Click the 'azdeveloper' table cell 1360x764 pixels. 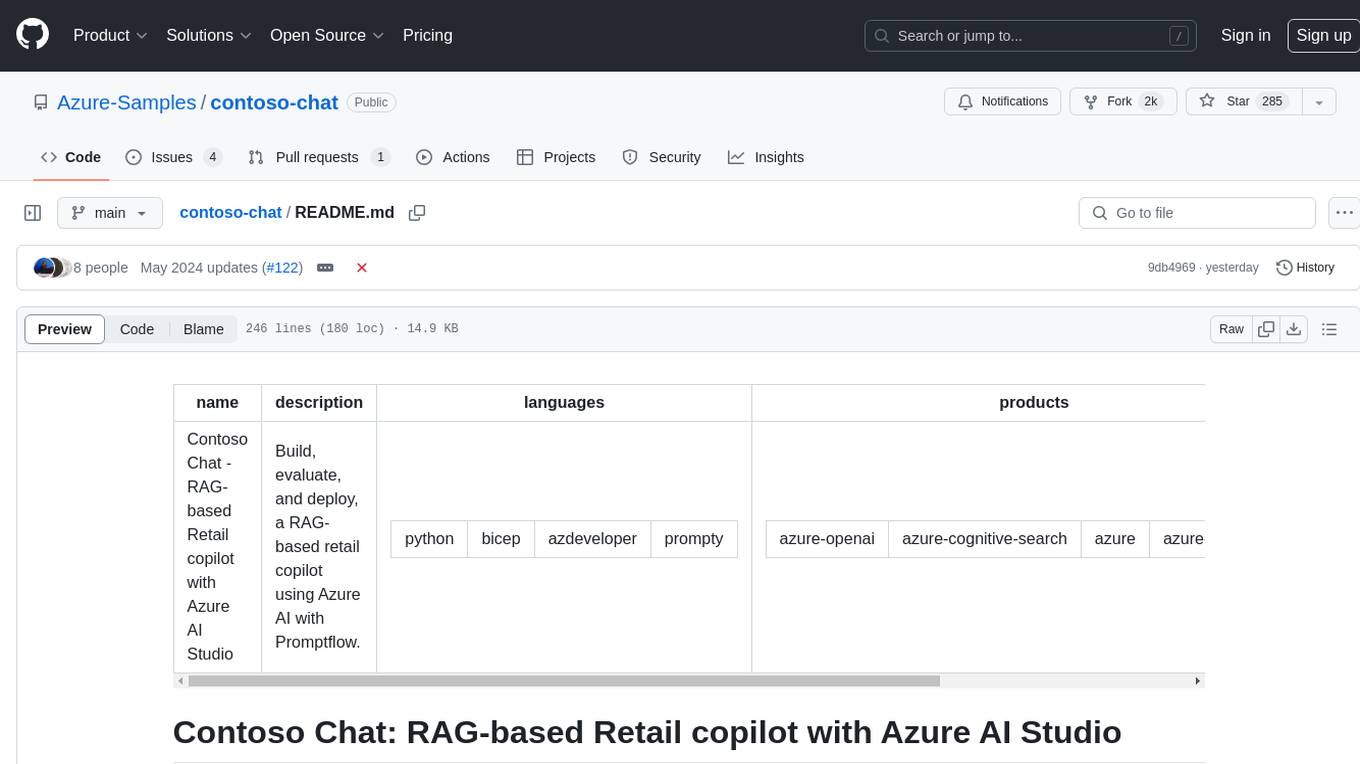click(592, 539)
